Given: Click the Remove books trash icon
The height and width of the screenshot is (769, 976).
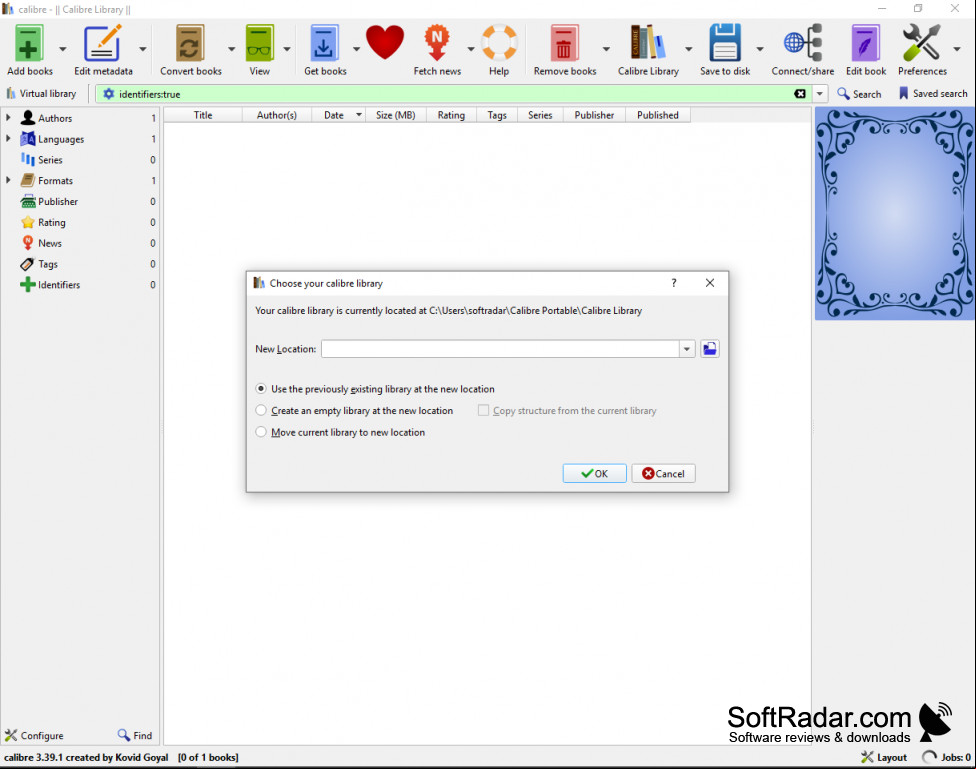Looking at the screenshot, I should [x=564, y=44].
